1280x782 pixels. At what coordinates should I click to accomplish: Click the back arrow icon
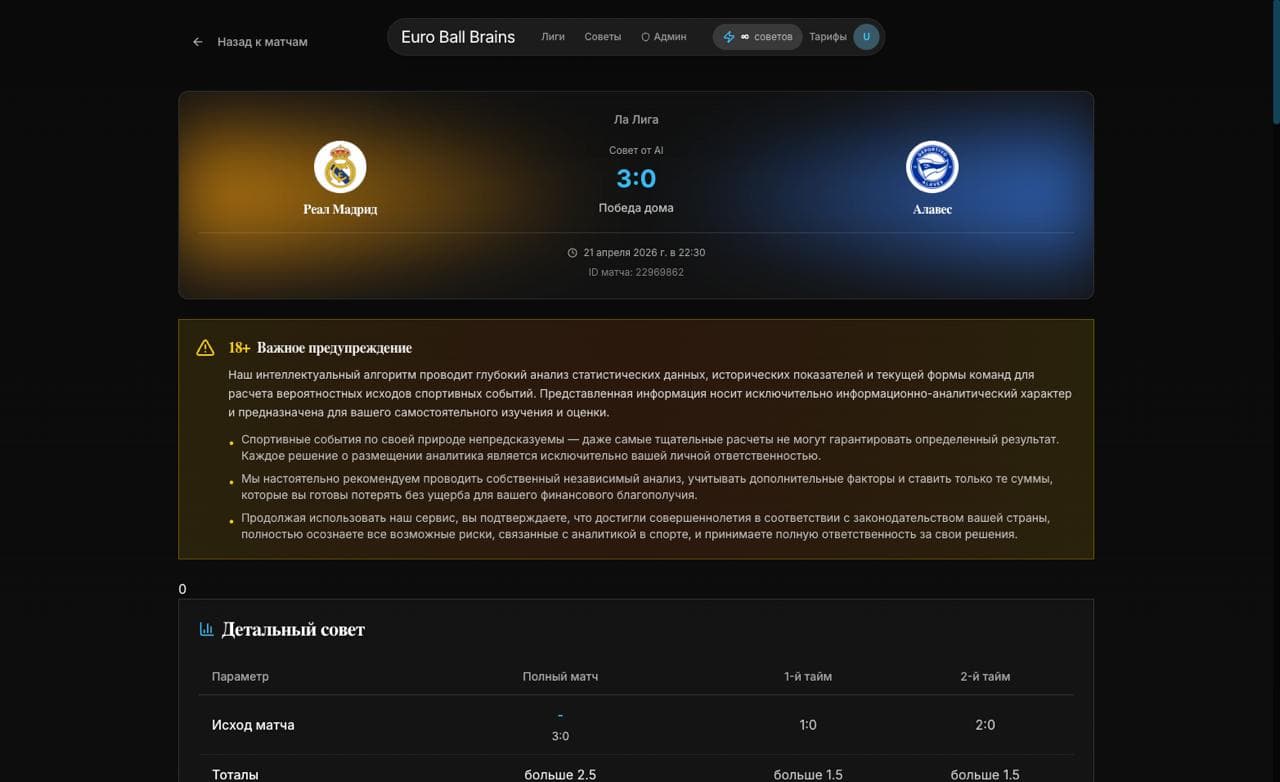point(198,42)
